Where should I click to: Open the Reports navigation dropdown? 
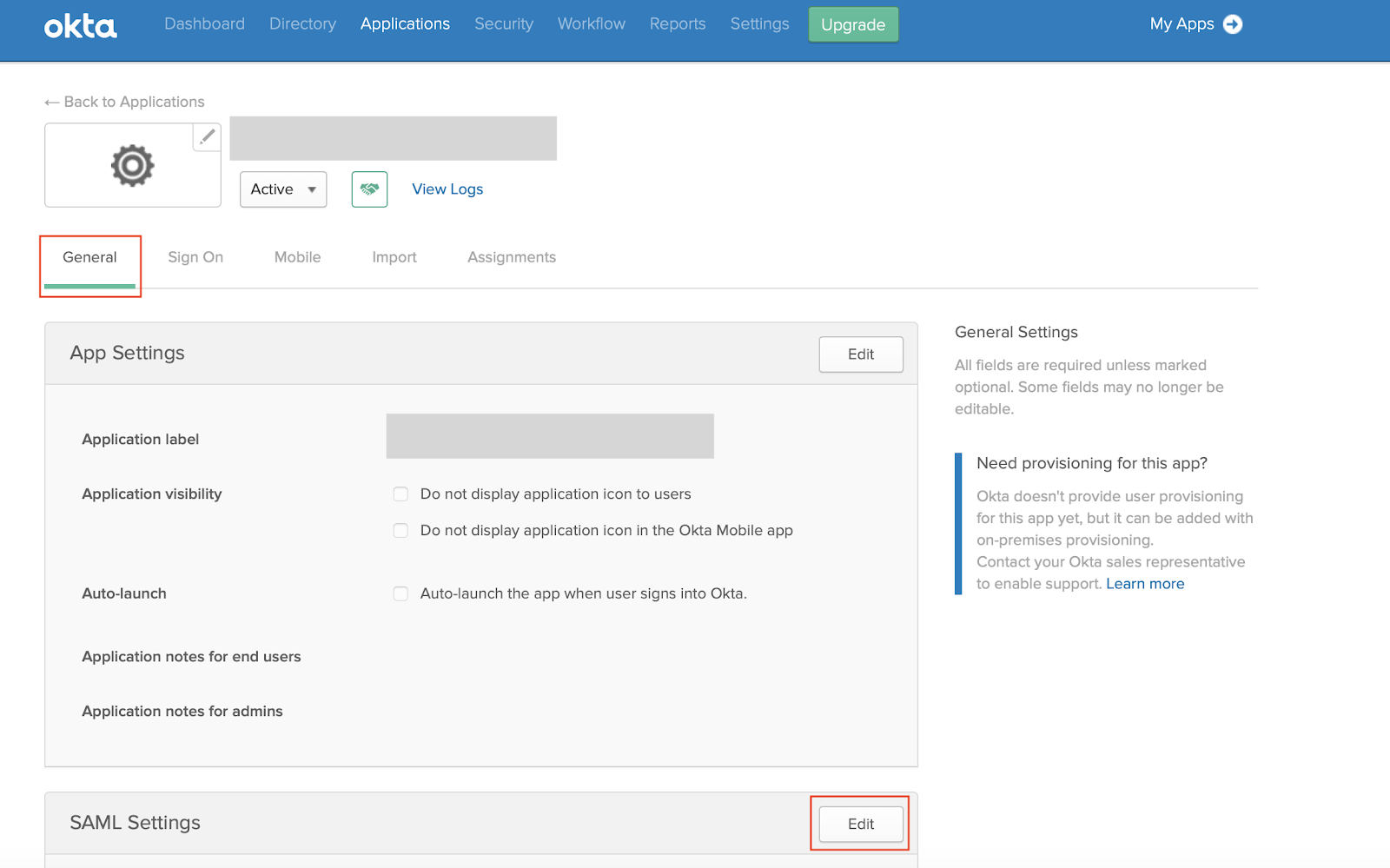tap(677, 23)
